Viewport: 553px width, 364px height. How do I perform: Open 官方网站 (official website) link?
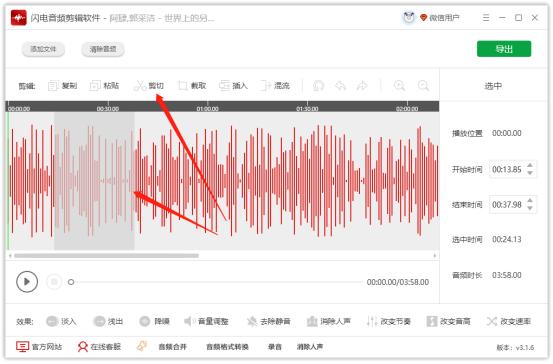click(39, 347)
